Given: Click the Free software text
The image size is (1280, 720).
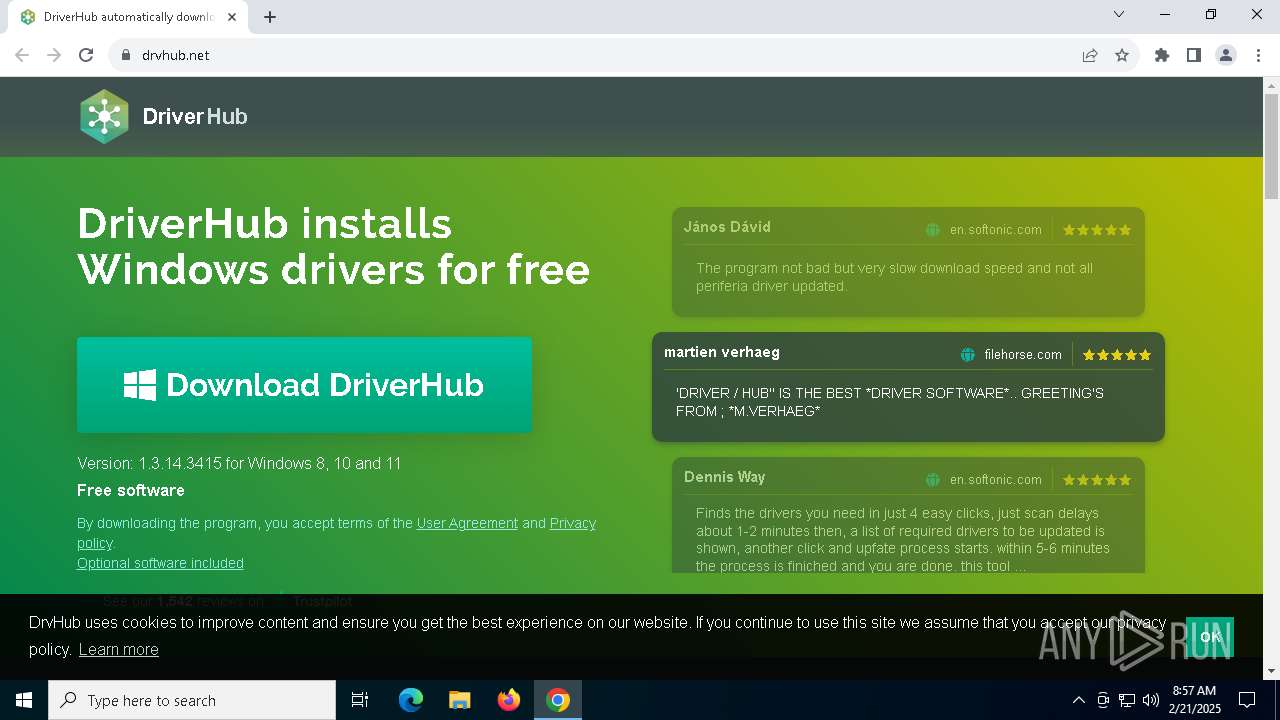Looking at the screenshot, I should [131, 490].
